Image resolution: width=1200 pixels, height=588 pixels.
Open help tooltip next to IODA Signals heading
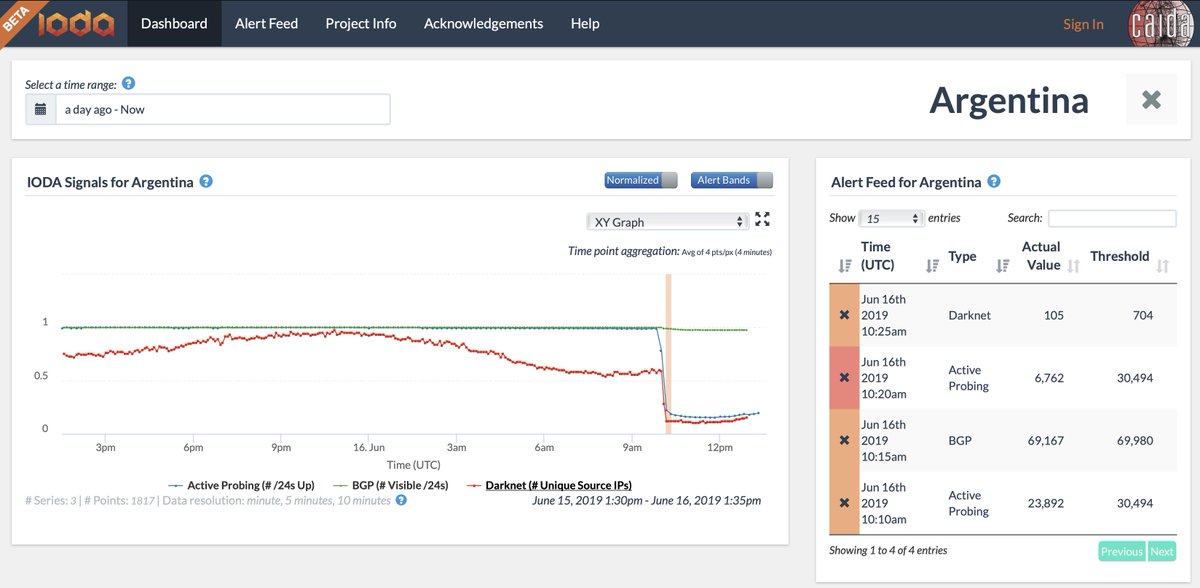point(205,182)
